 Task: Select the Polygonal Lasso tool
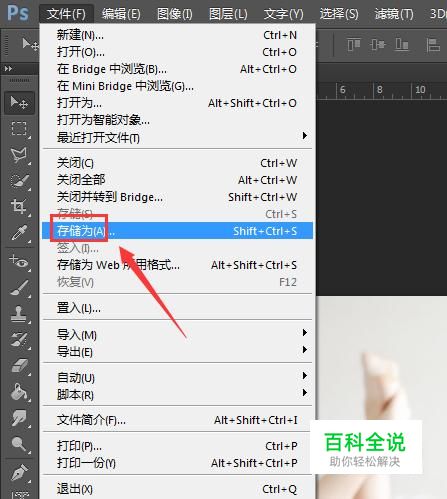(19, 155)
